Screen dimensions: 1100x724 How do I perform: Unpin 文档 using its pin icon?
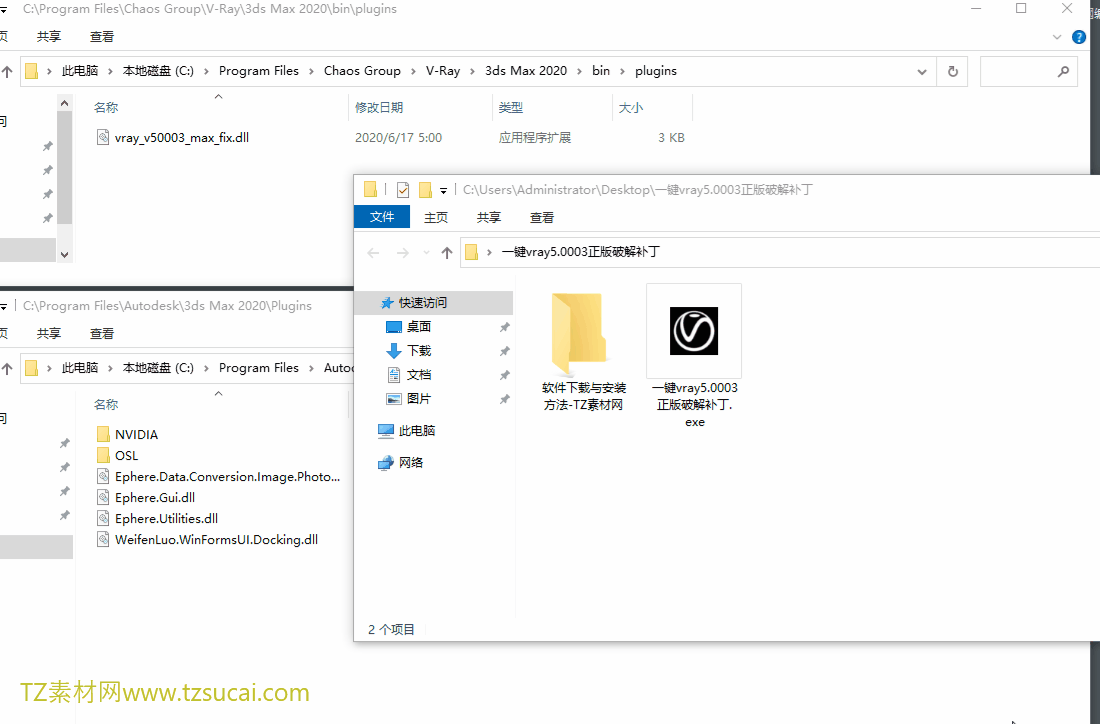coord(504,375)
